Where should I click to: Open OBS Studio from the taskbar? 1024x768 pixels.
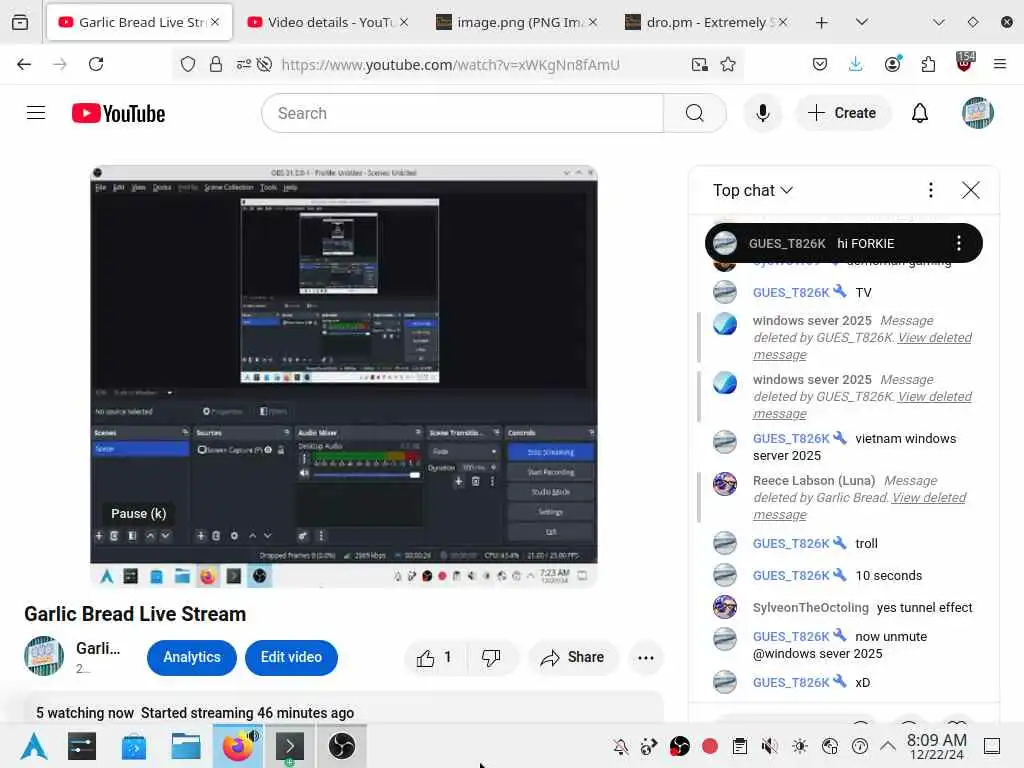[x=342, y=746]
